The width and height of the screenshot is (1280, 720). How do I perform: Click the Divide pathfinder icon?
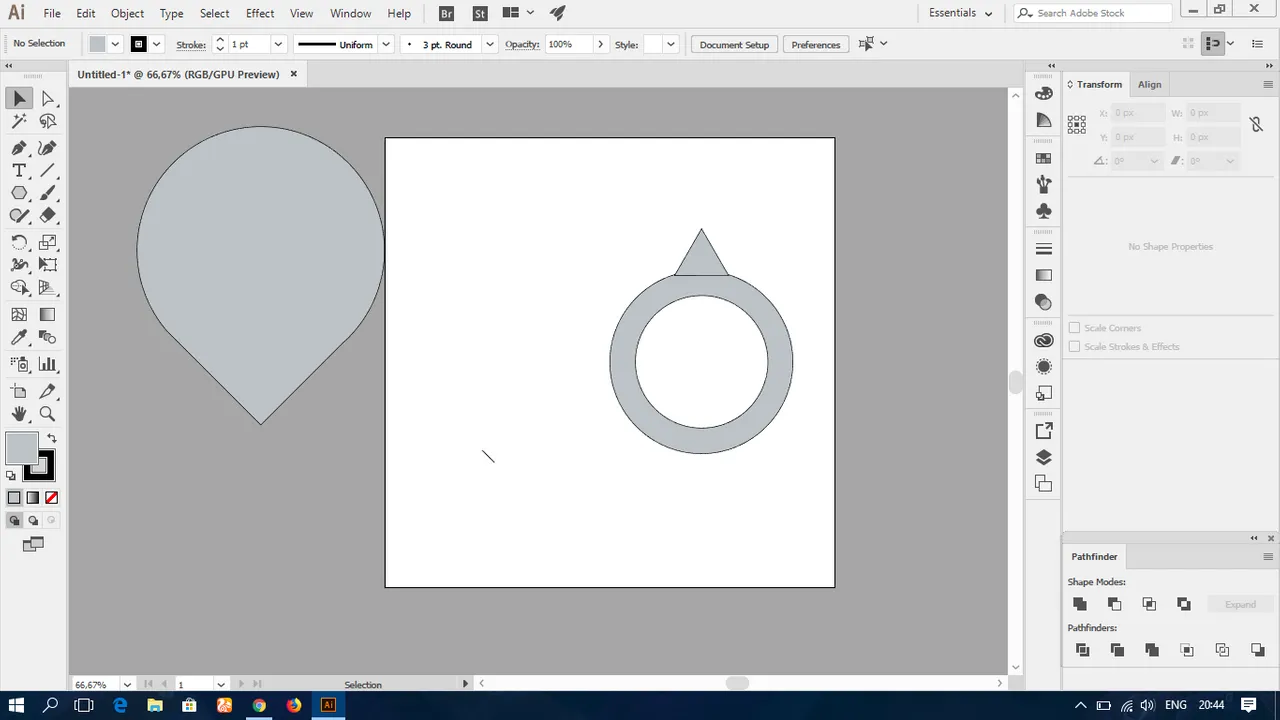tap(1082, 650)
